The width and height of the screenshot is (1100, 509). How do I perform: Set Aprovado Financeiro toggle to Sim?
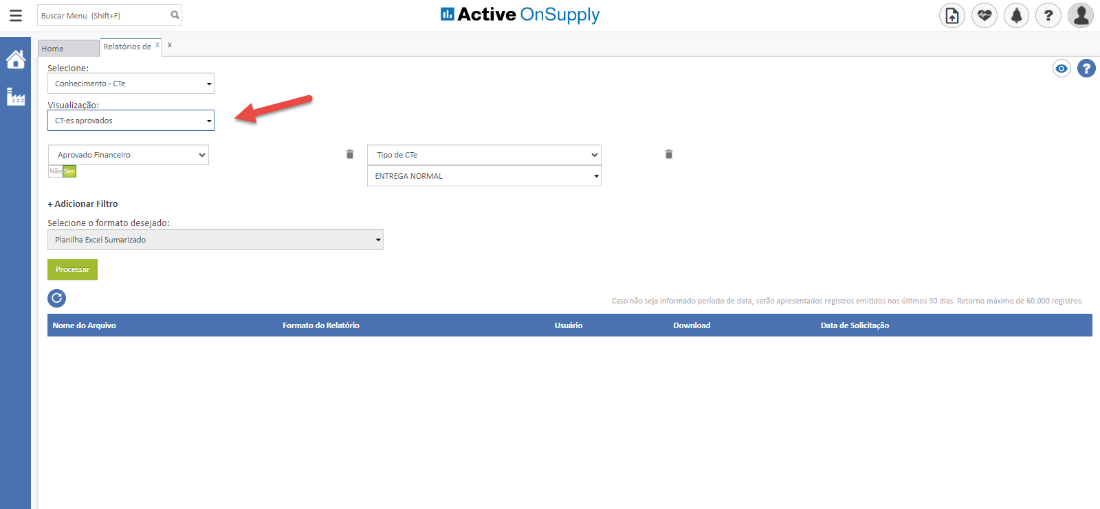(x=69, y=171)
